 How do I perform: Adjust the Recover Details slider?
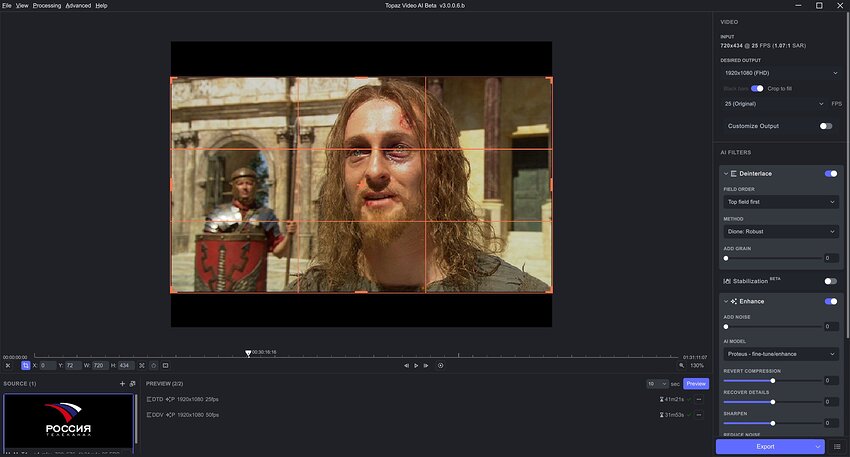tap(773, 402)
